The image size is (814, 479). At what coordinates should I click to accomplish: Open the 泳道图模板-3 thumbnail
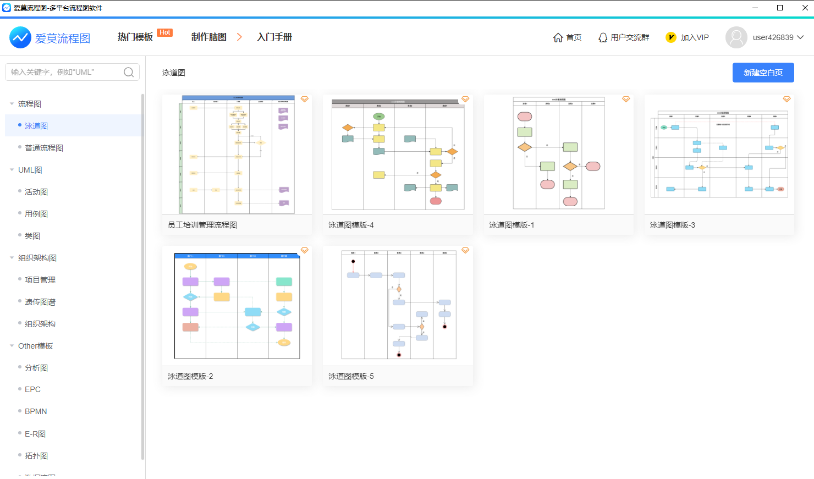point(719,155)
